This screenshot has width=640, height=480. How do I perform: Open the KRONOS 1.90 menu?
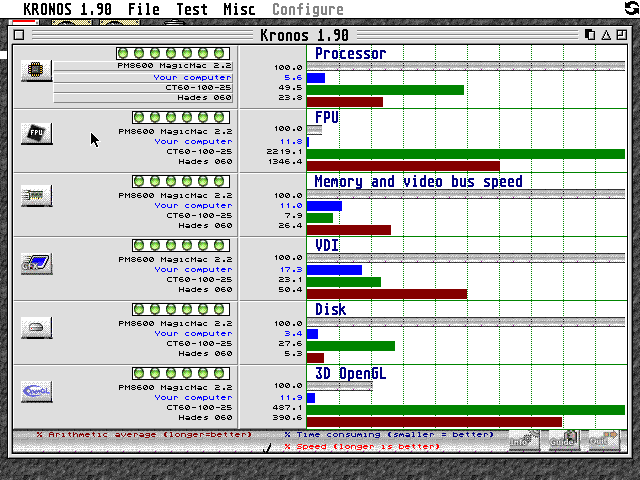(67, 9)
